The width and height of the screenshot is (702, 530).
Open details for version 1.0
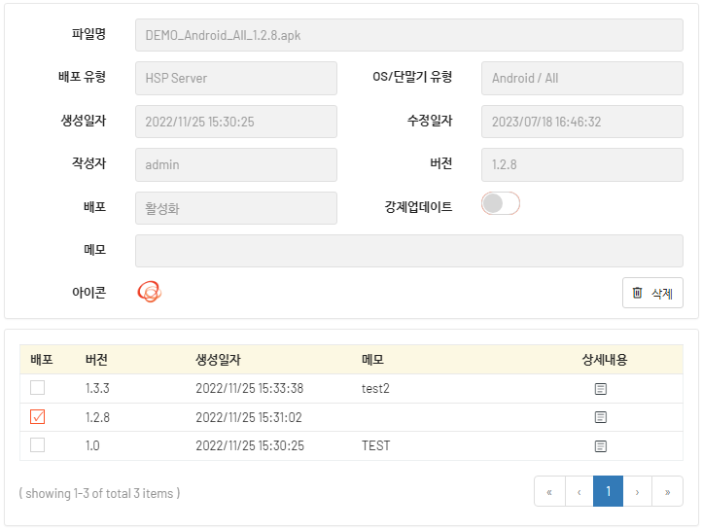point(600,446)
